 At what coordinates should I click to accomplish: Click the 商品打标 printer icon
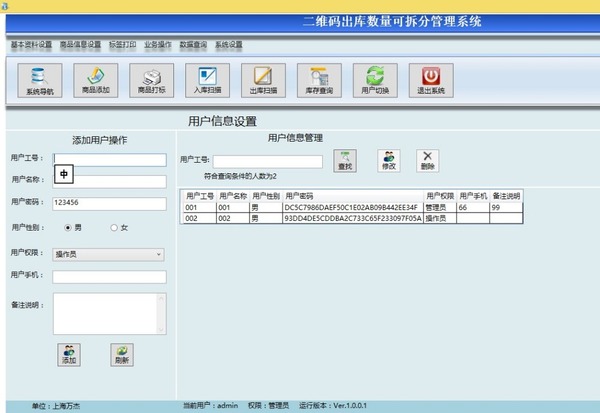(x=151, y=79)
